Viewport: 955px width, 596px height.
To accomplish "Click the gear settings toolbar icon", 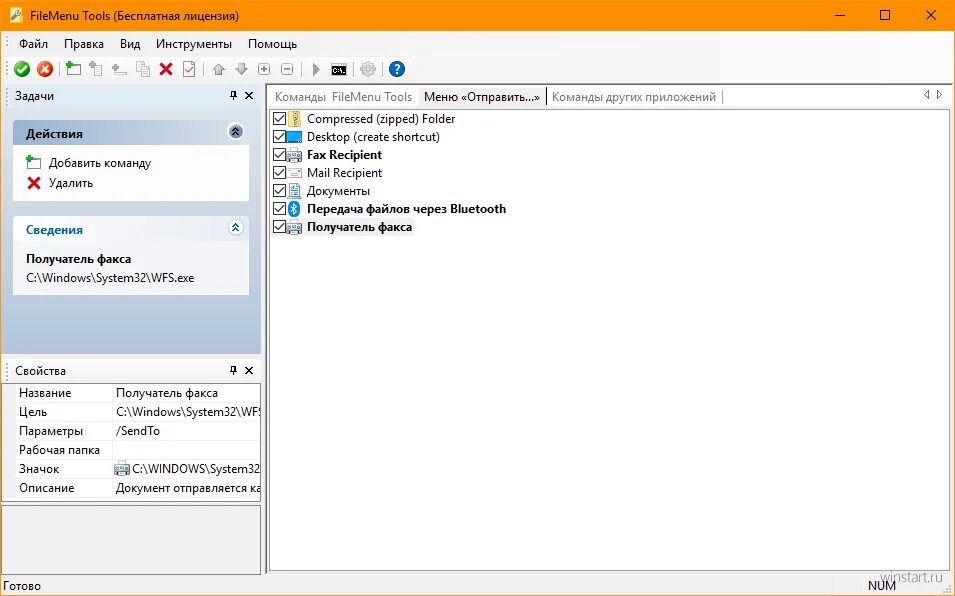I will coord(368,69).
